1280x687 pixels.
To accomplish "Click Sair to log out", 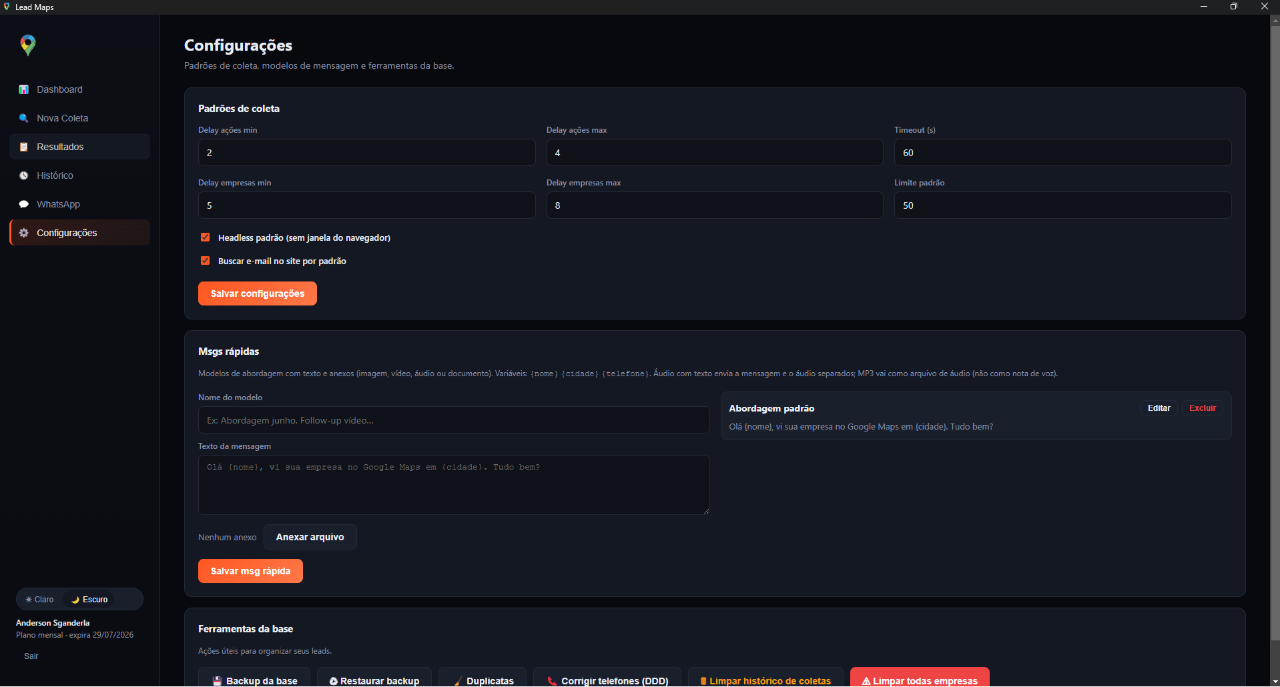I will point(31,656).
